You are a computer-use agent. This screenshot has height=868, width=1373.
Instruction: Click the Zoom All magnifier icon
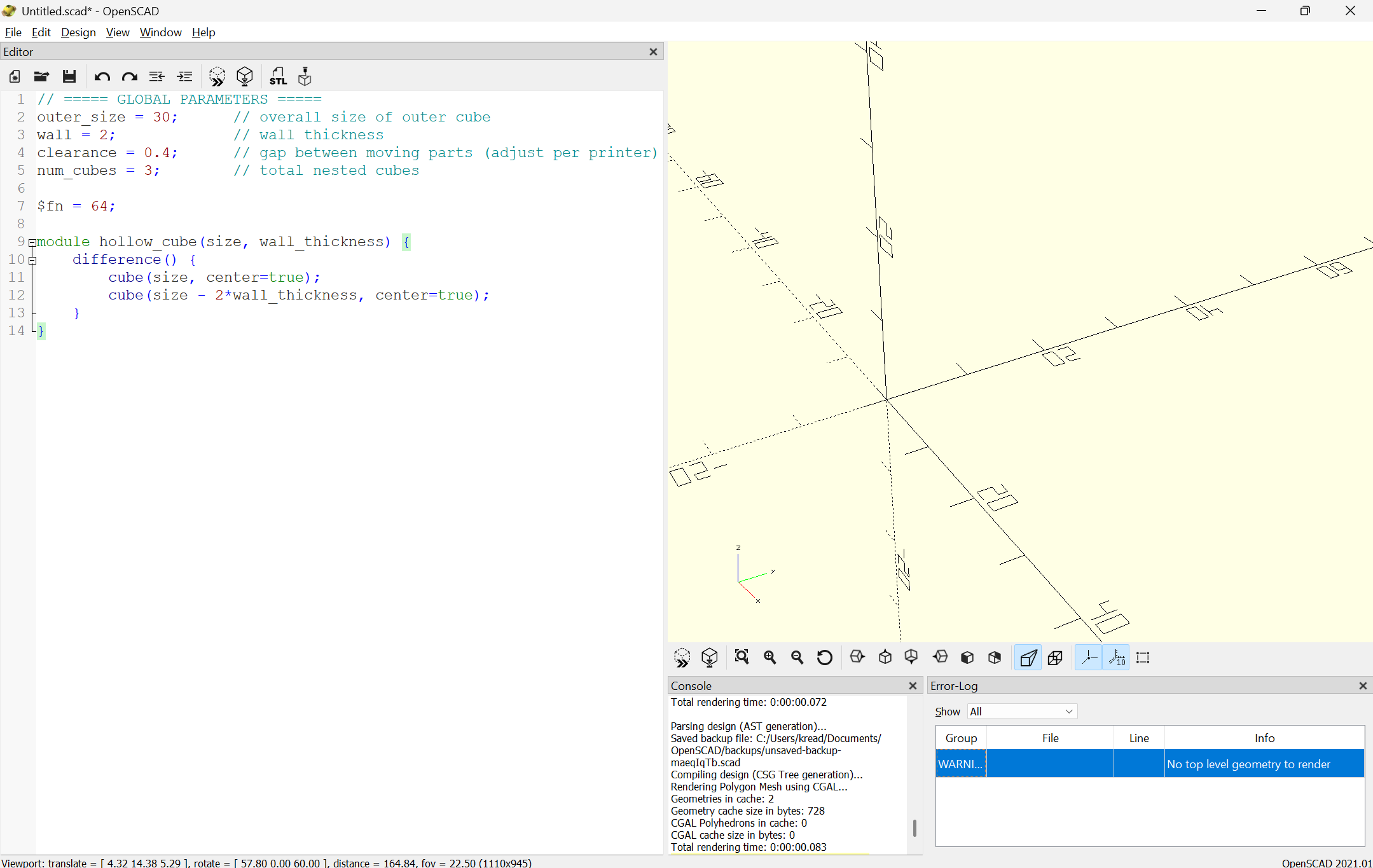(x=742, y=657)
